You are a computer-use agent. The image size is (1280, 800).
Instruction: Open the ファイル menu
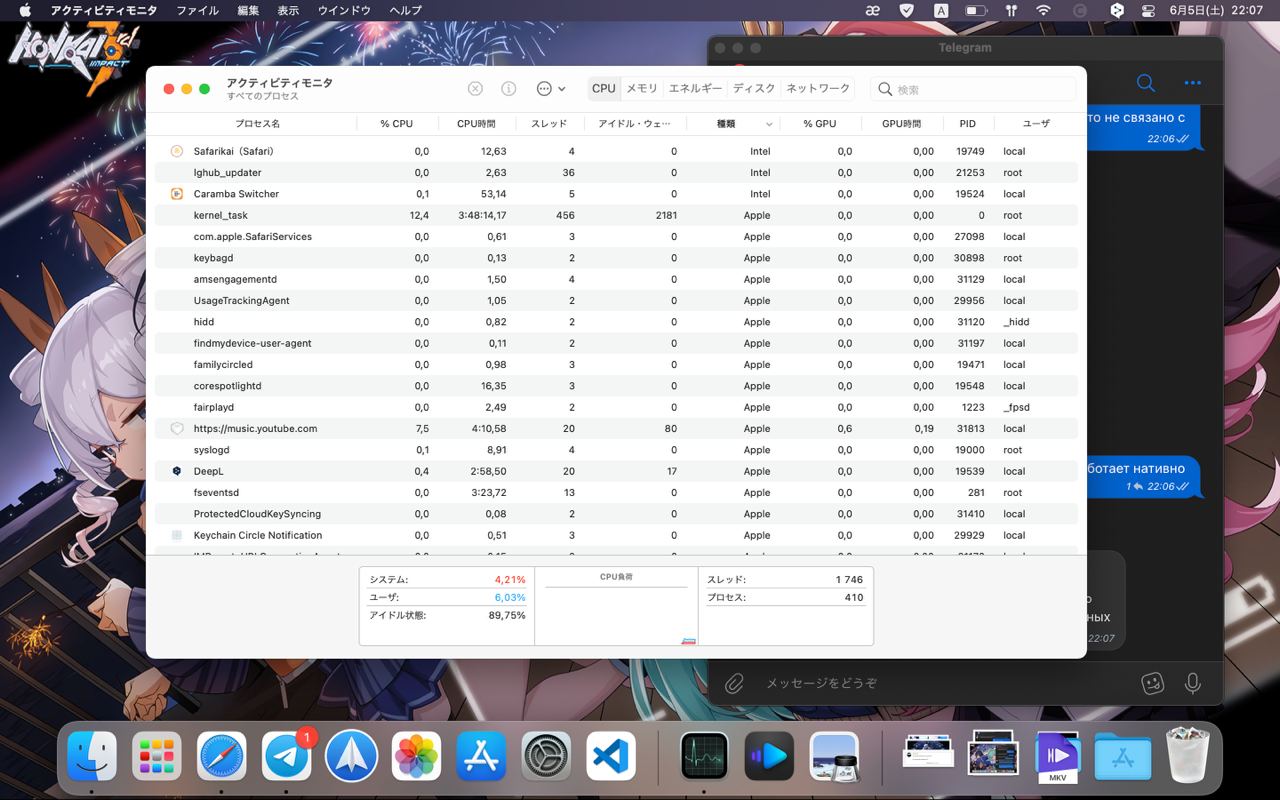197,10
